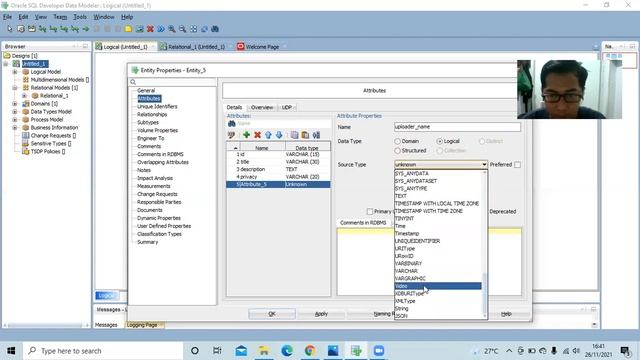The width and height of the screenshot is (640, 360).
Task: Select the Domain data type radio
Action: 398,141
